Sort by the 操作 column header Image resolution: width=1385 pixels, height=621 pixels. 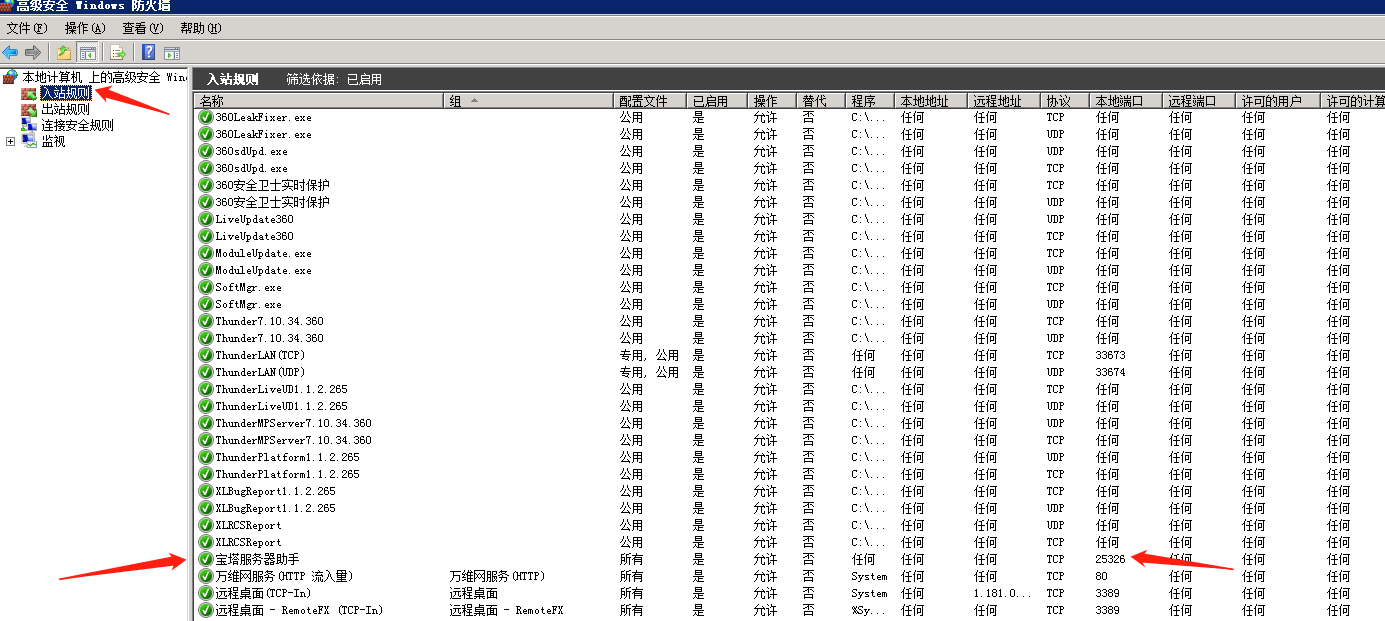point(772,101)
